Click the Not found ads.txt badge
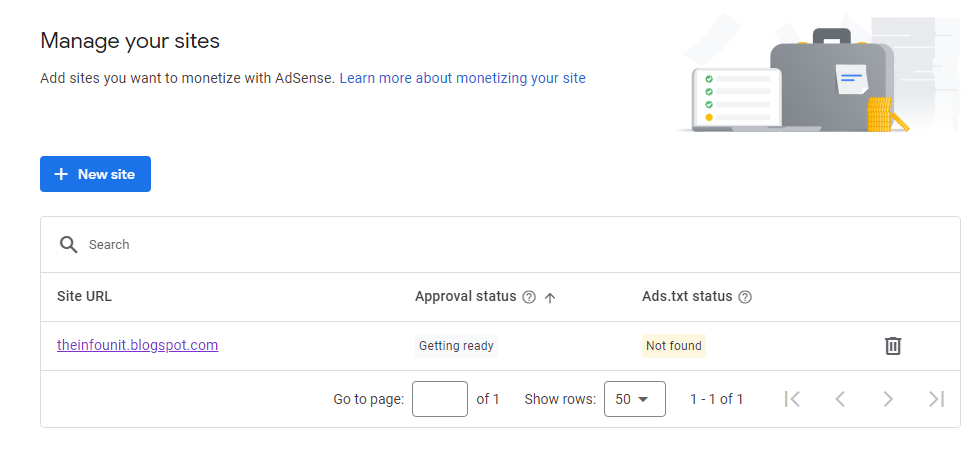The width and height of the screenshot is (978, 458). (x=674, y=346)
